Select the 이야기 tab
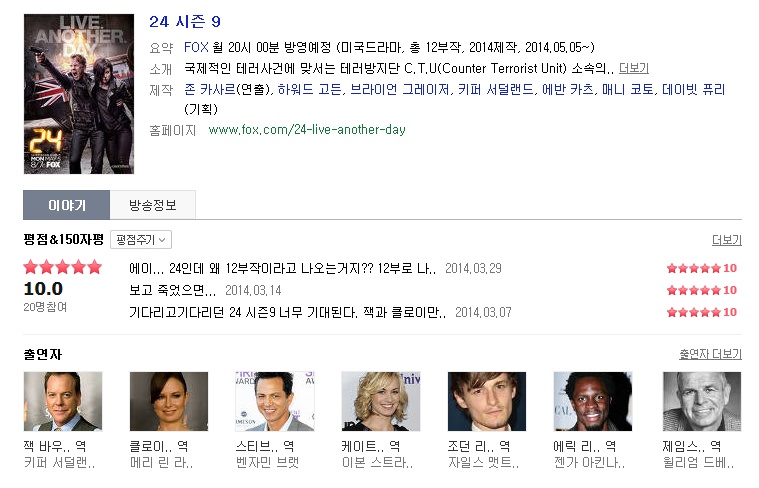This screenshot has height=488, width=759. tap(67, 205)
